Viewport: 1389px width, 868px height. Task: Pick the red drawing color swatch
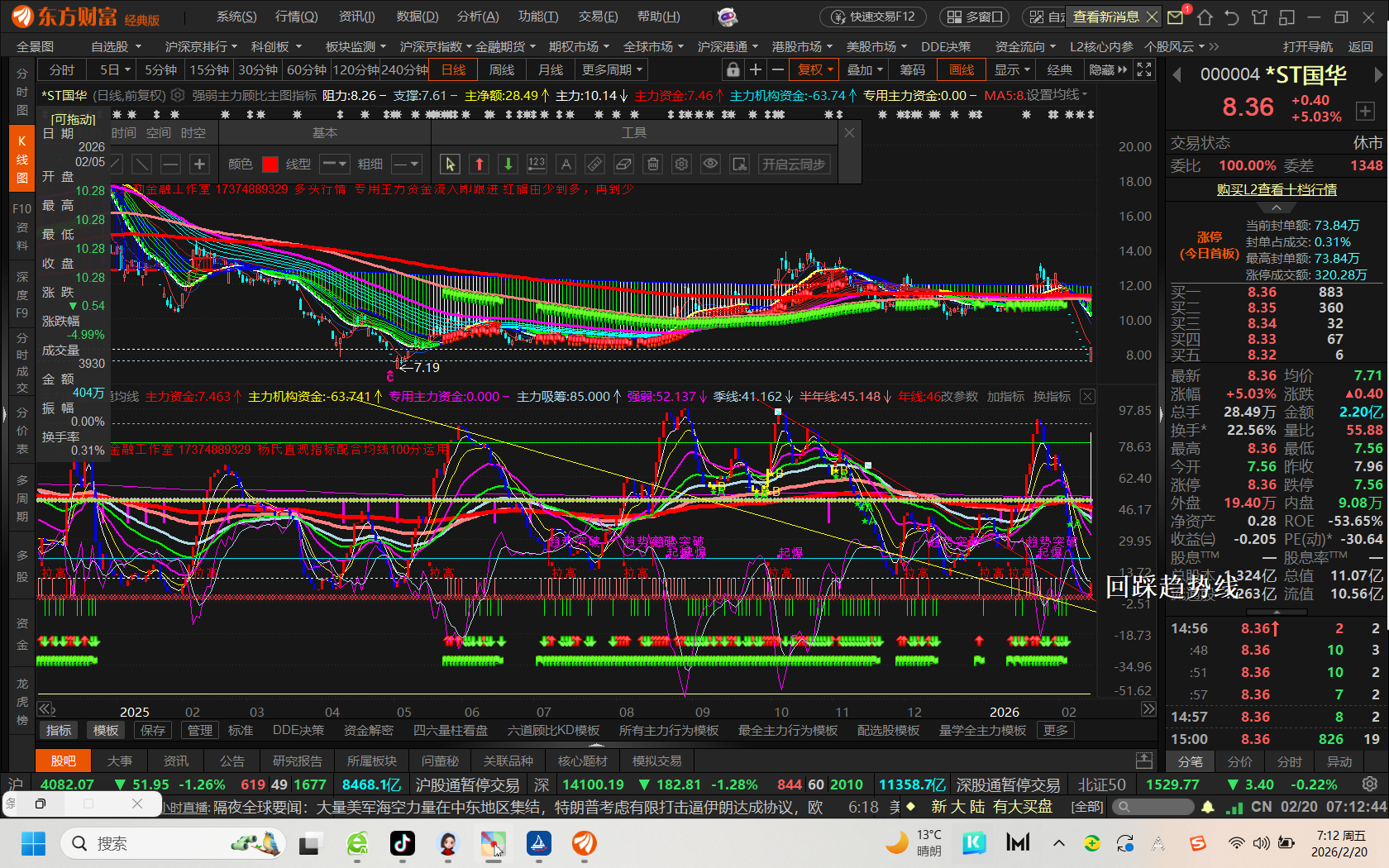[270, 164]
